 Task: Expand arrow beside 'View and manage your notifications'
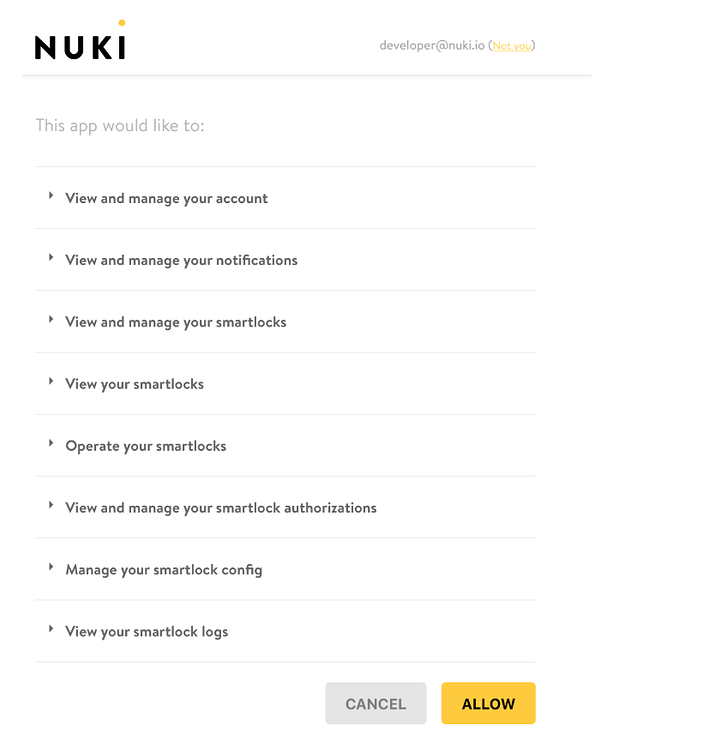pyautogui.click(x=51, y=257)
